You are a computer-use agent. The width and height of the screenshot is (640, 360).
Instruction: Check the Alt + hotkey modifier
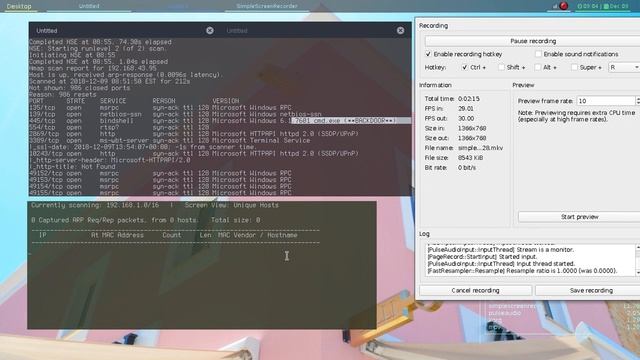pos(538,67)
